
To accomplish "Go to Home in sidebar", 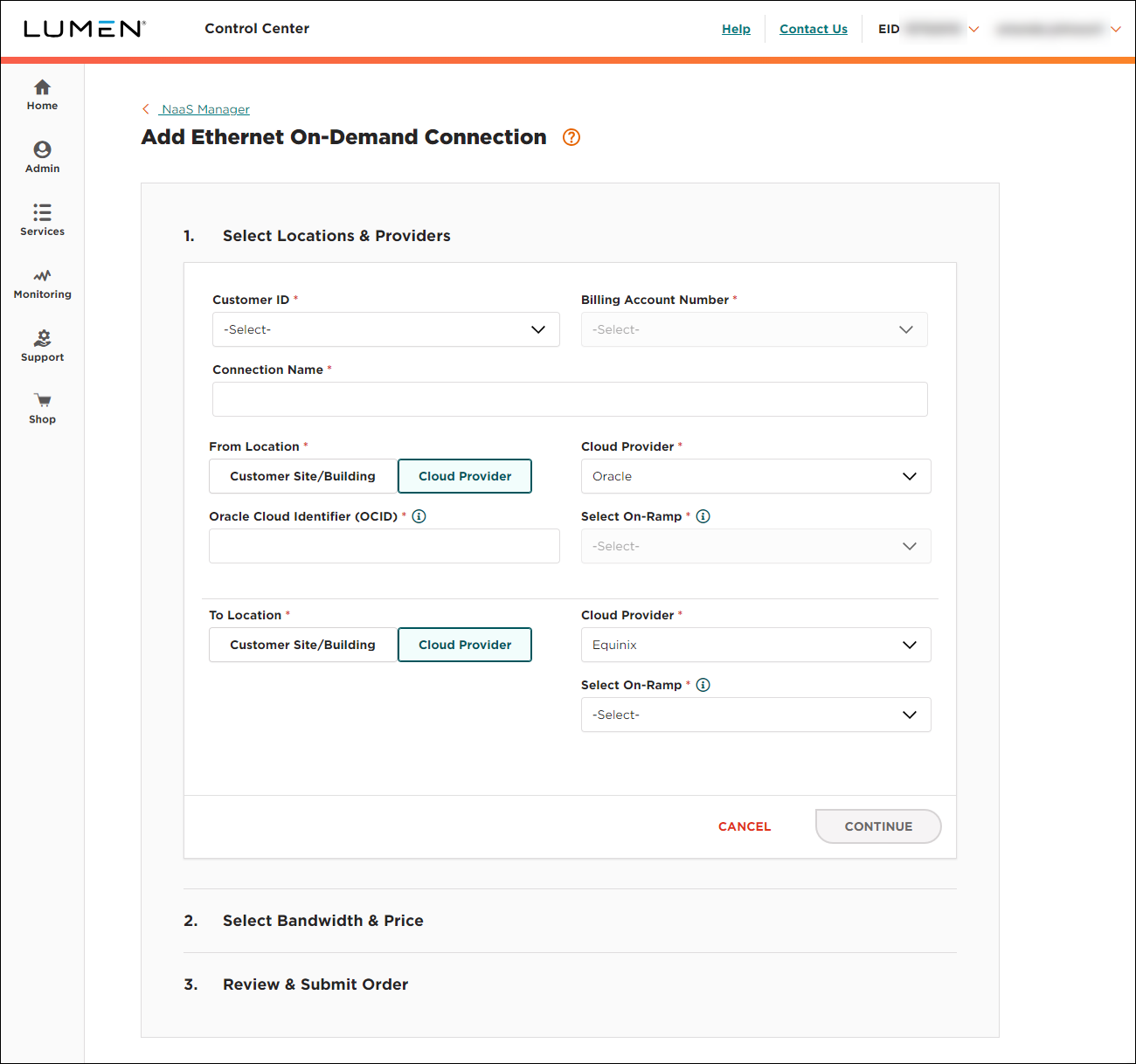I will tap(42, 95).
